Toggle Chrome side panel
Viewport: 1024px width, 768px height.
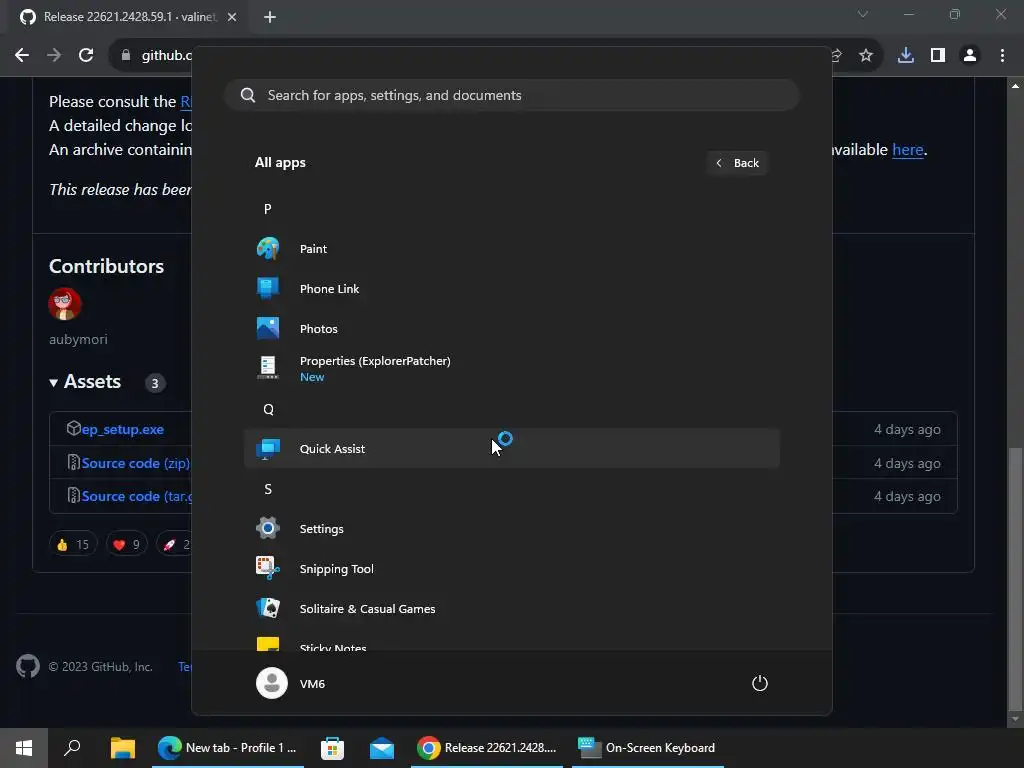938,56
